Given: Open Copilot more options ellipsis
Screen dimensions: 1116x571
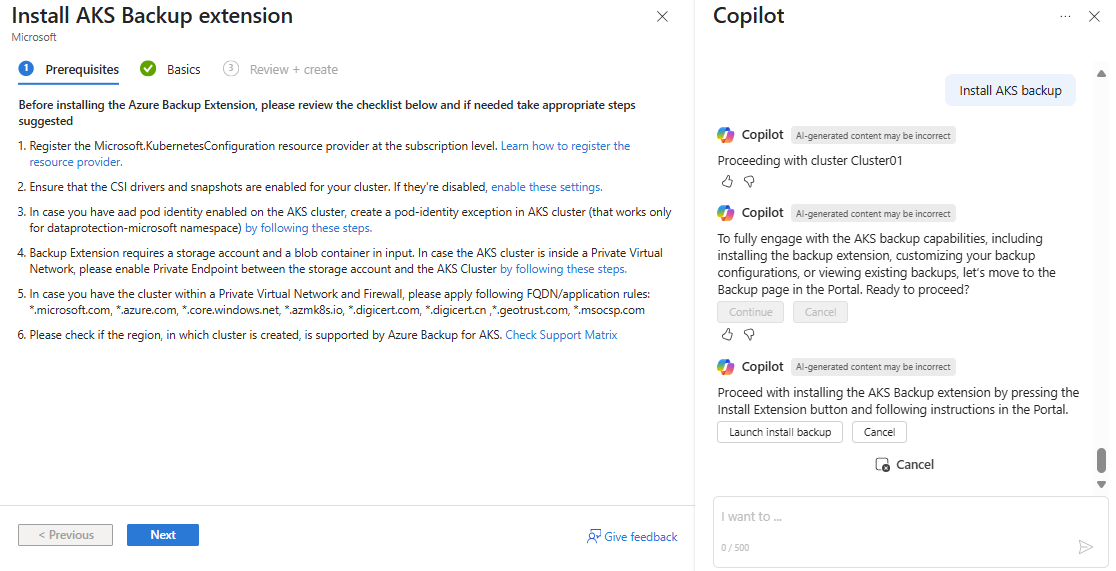Looking at the screenshot, I should (x=1065, y=17).
